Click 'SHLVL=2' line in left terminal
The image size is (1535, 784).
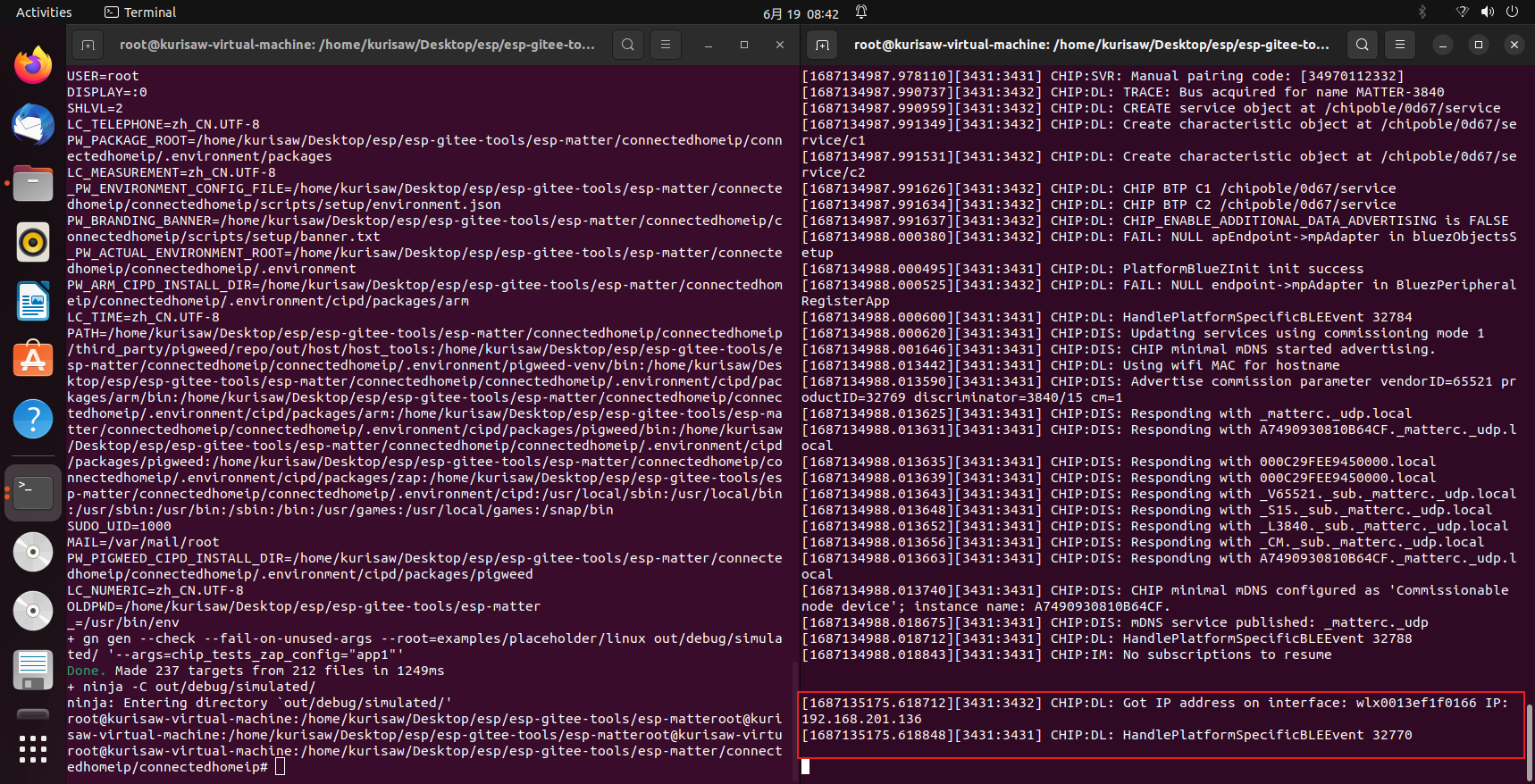pyautogui.click(x=95, y=108)
